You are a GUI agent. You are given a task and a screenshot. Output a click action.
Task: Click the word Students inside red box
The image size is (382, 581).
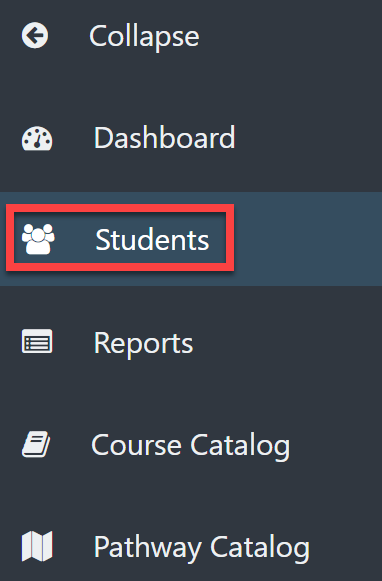coord(152,240)
